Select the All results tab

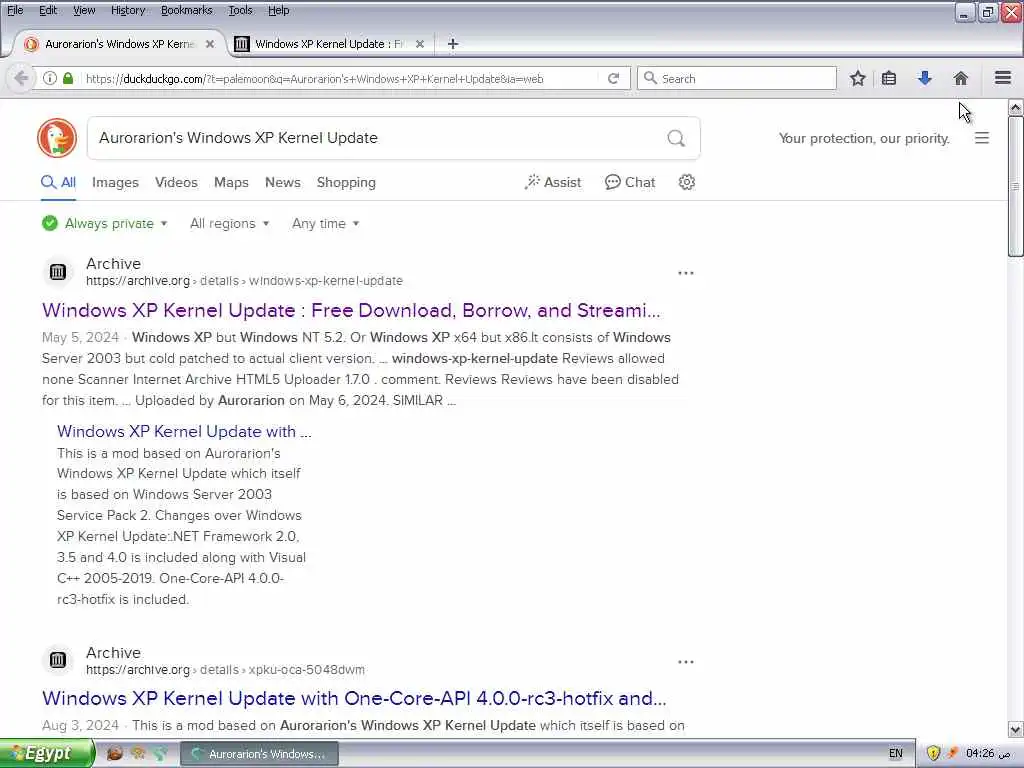click(x=59, y=182)
